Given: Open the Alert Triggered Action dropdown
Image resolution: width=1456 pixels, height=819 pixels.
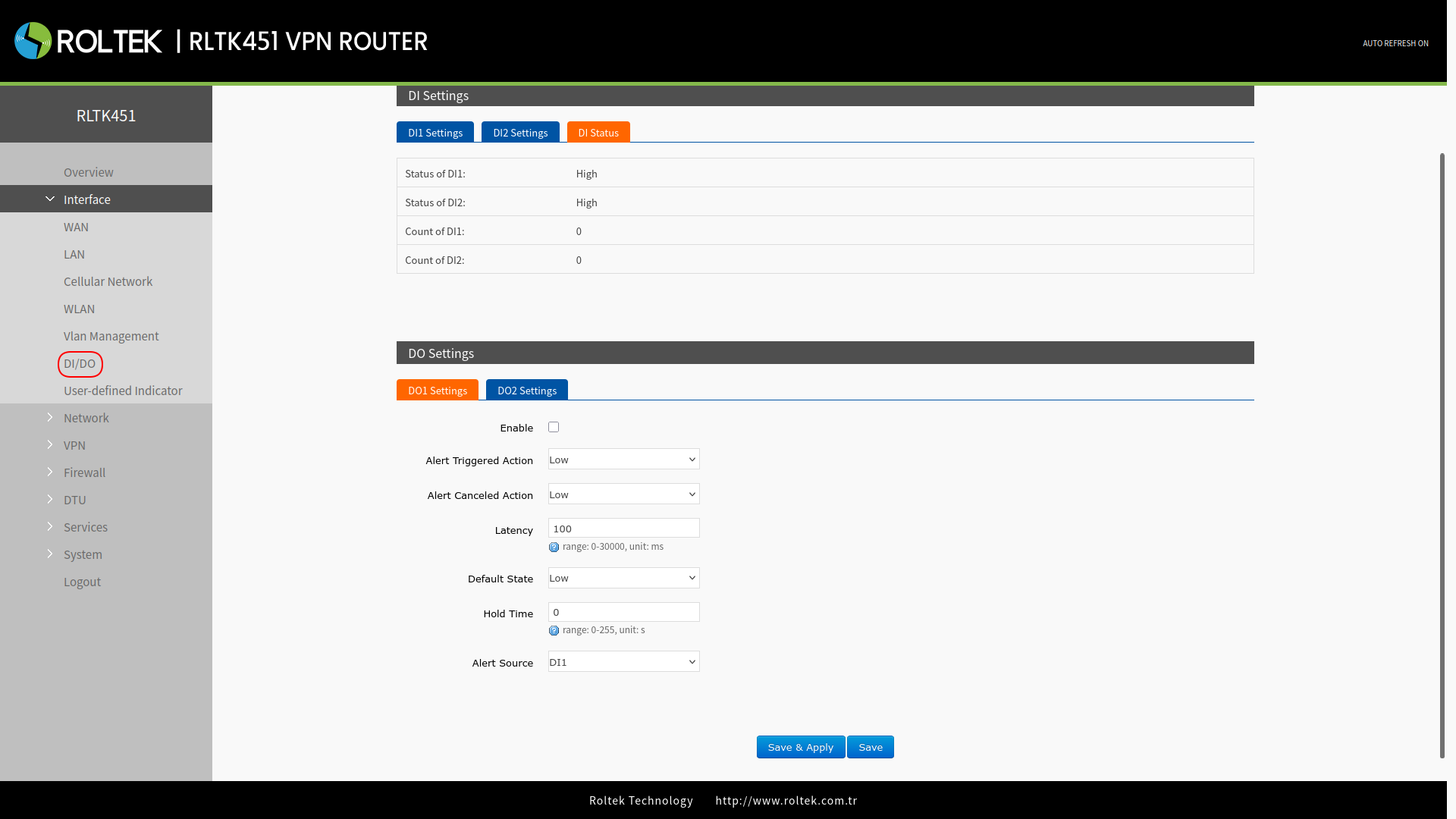Looking at the screenshot, I should coord(623,460).
